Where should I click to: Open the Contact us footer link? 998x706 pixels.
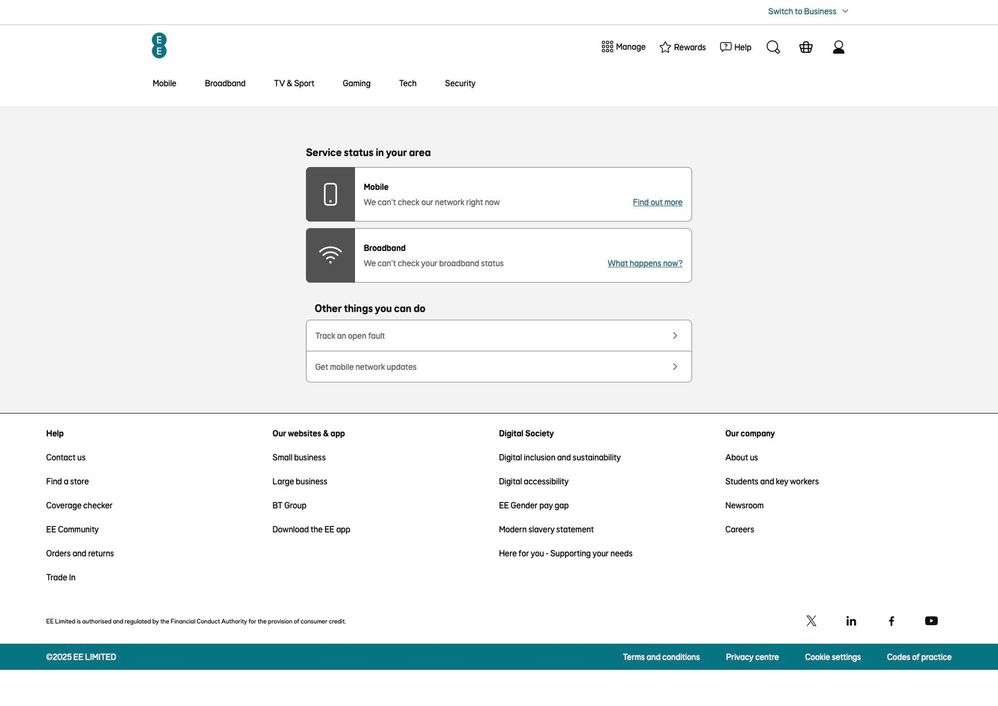coord(66,458)
